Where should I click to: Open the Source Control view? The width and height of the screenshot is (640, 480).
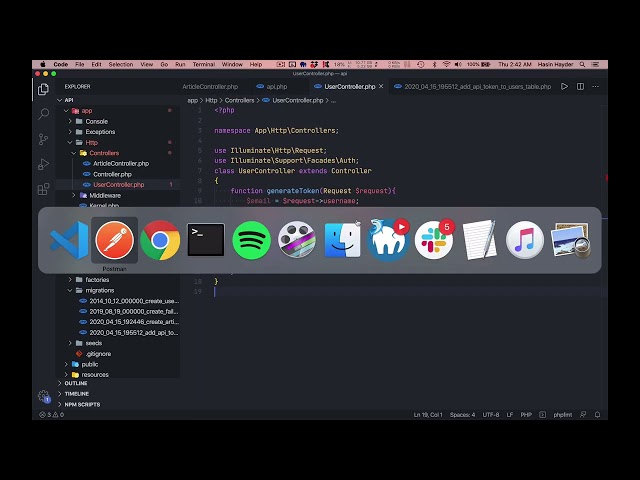point(43,139)
